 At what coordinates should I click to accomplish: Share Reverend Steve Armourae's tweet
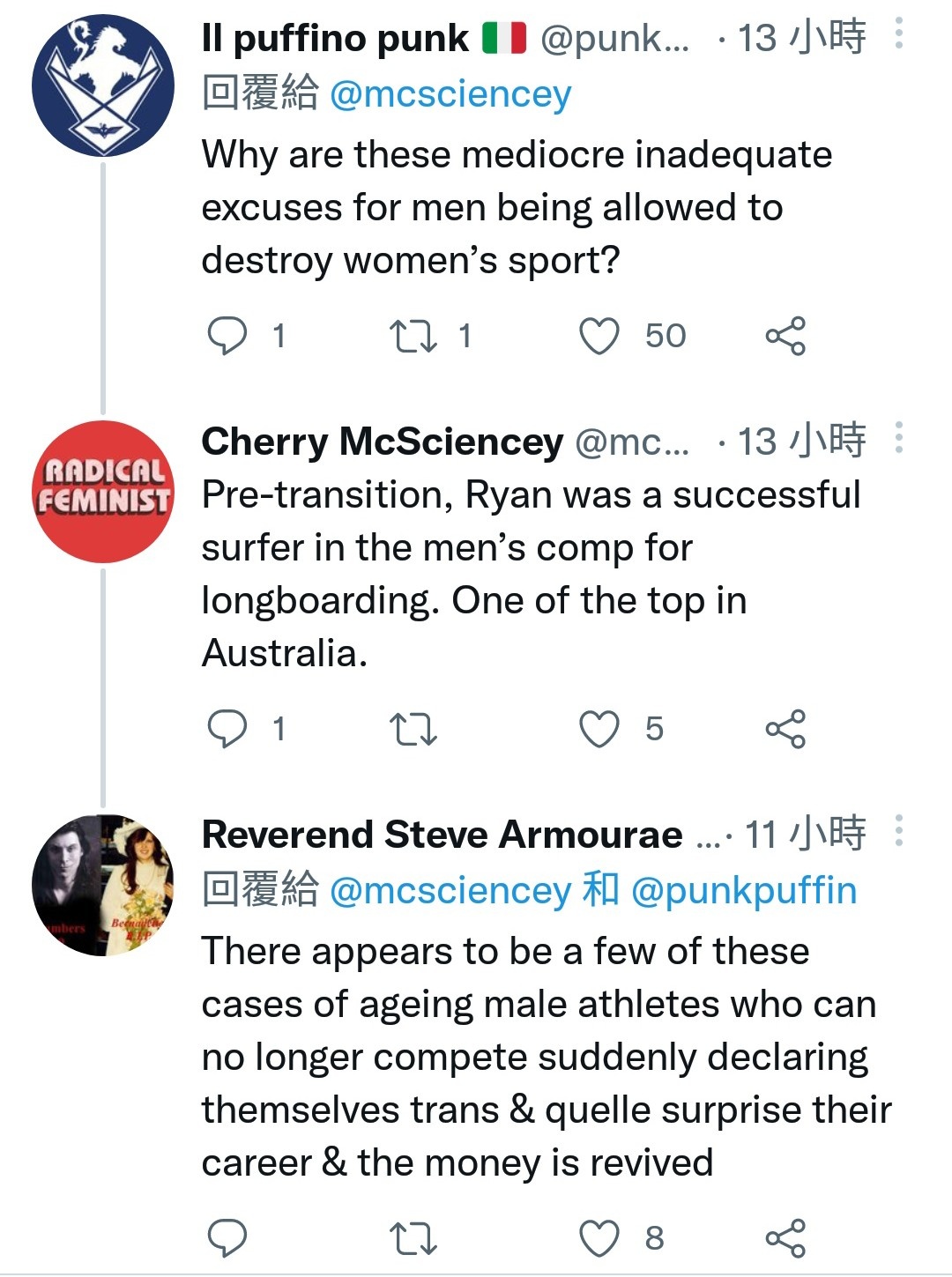pos(785,1238)
